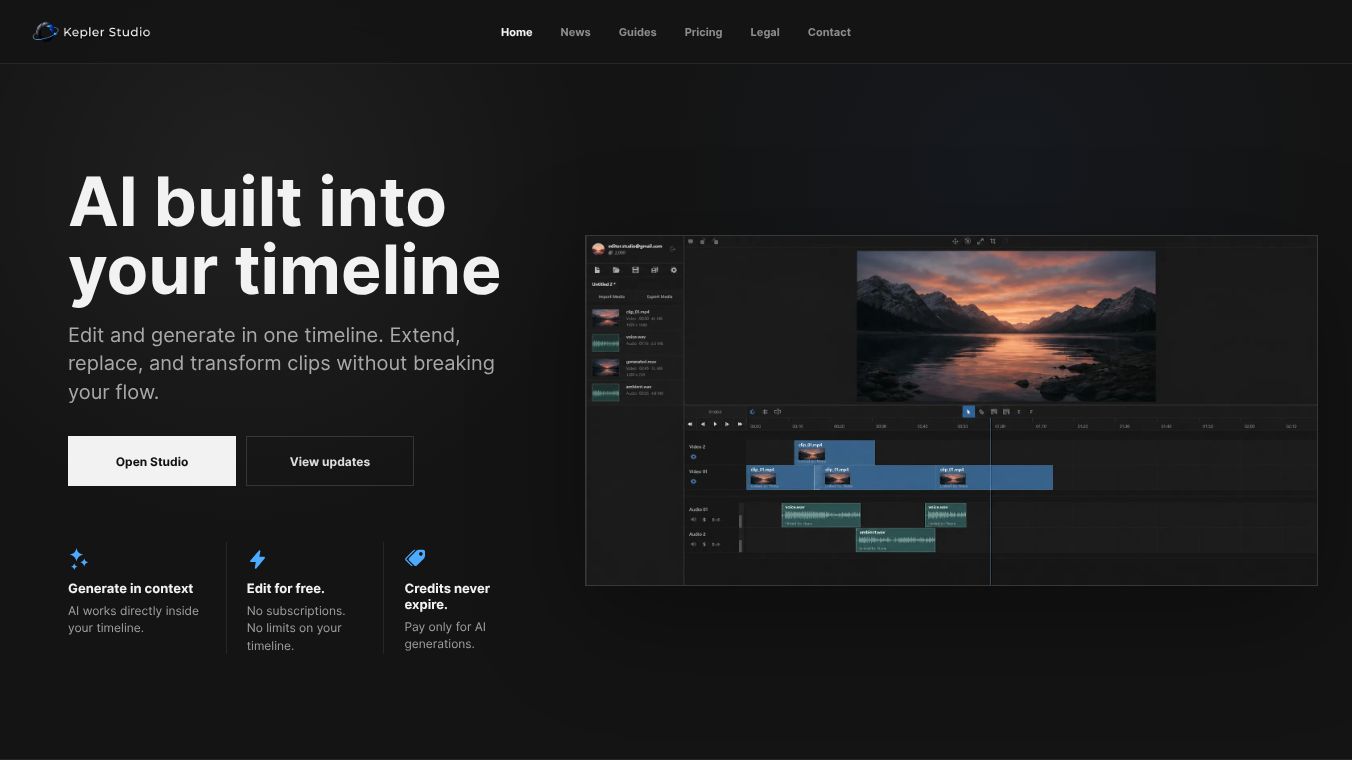Screen dimensions: 1352x760
Task: Go to the Guides section
Action: point(637,32)
